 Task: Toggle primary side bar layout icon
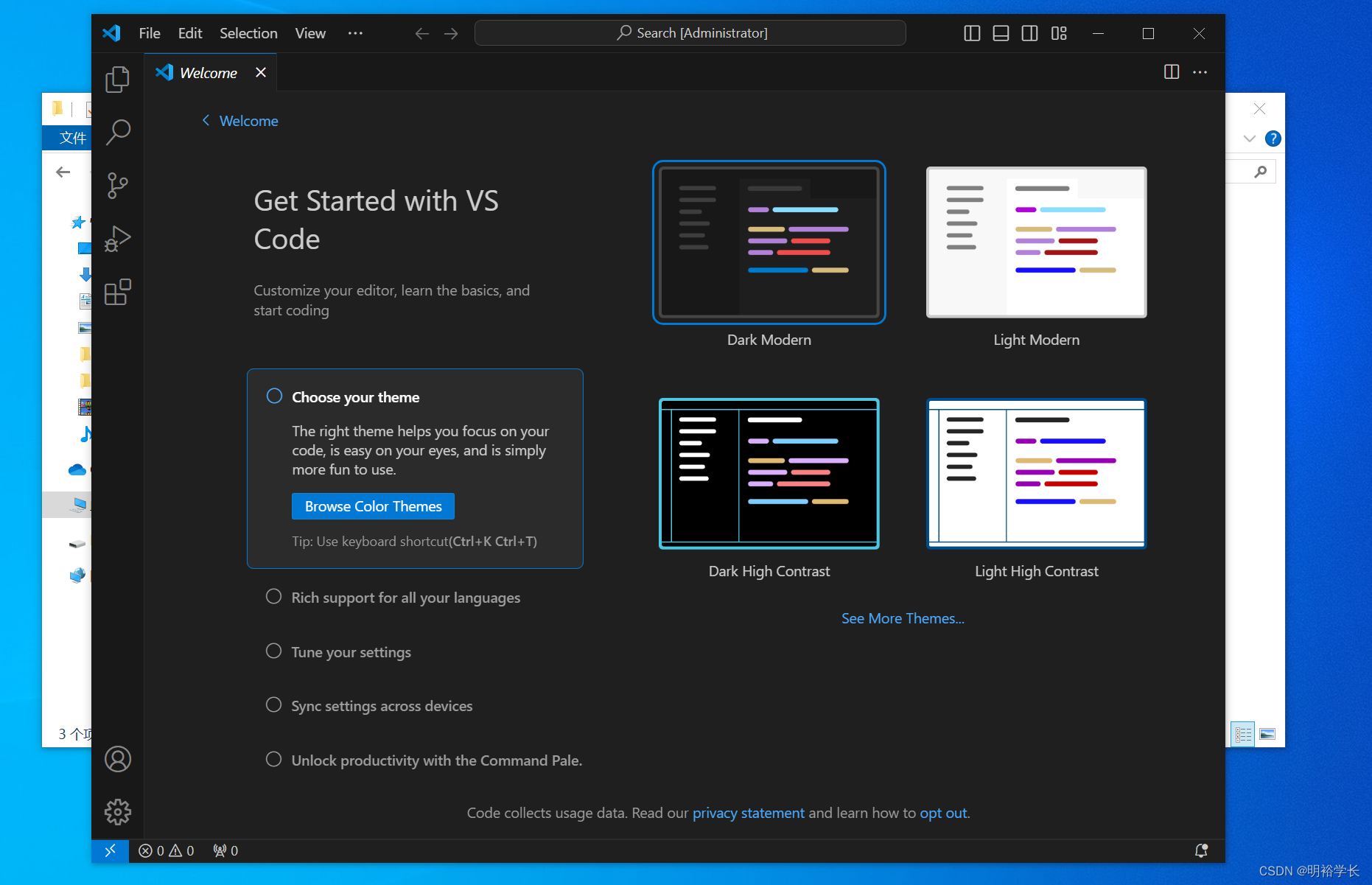pyautogui.click(x=972, y=33)
